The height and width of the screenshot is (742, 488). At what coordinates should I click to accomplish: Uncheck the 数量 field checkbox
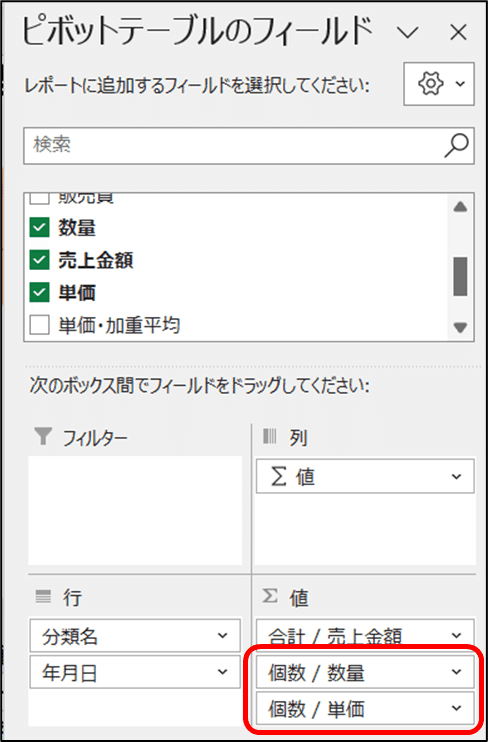click(39, 229)
